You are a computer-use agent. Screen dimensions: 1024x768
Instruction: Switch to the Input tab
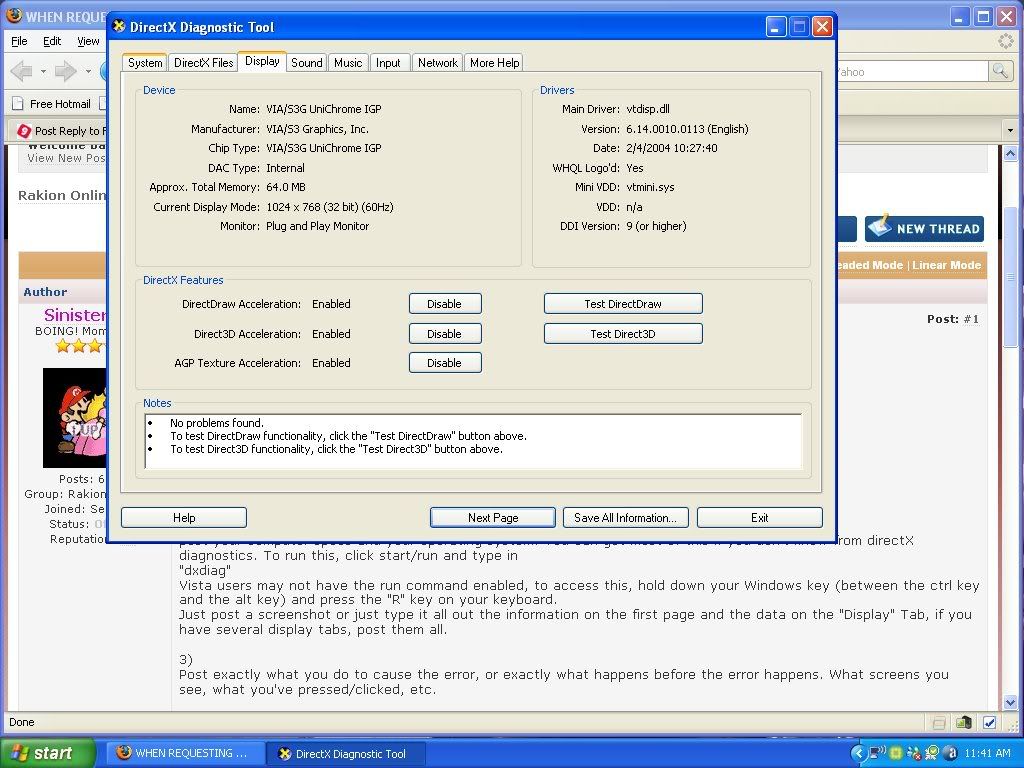388,63
